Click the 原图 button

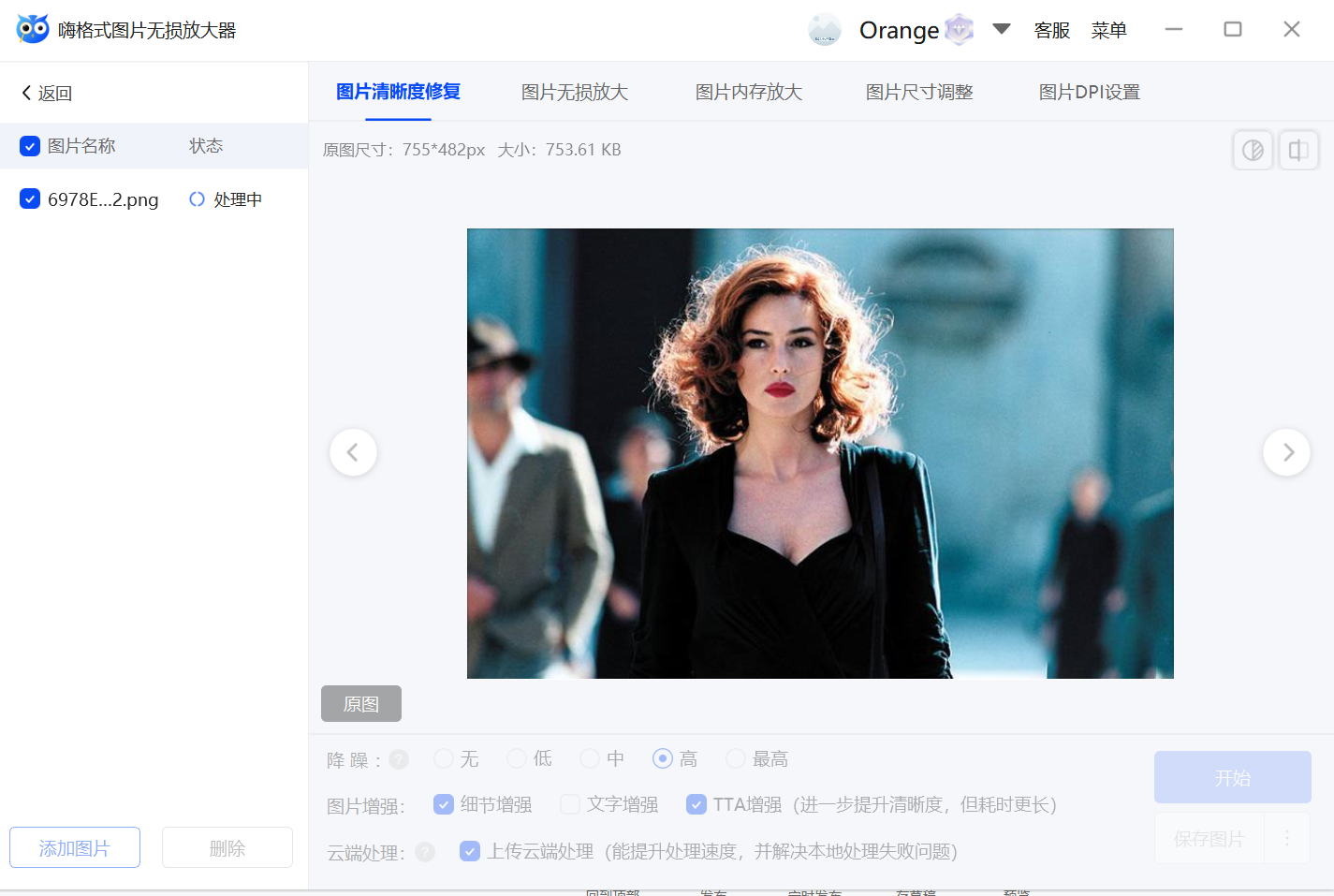pyautogui.click(x=361, y=704)
